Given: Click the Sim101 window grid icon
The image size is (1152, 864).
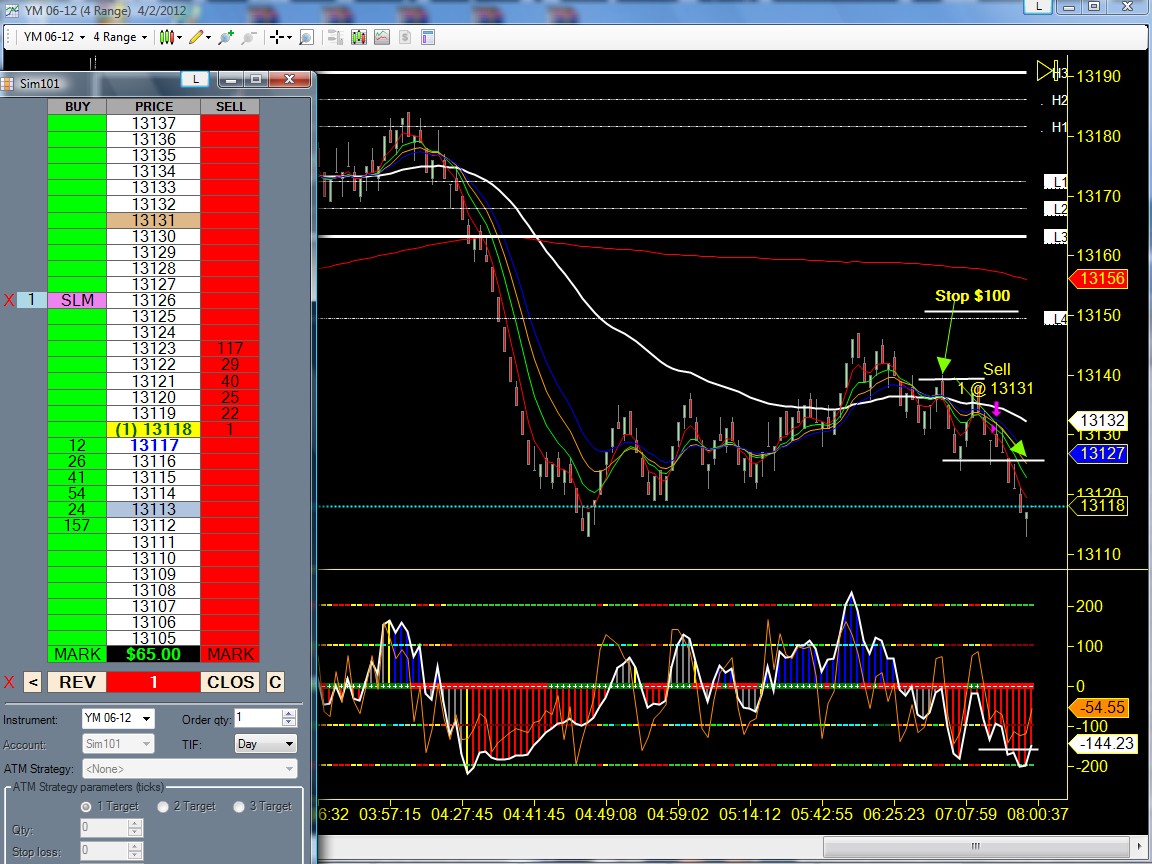Looking at the screenshot, I should 7,83.
